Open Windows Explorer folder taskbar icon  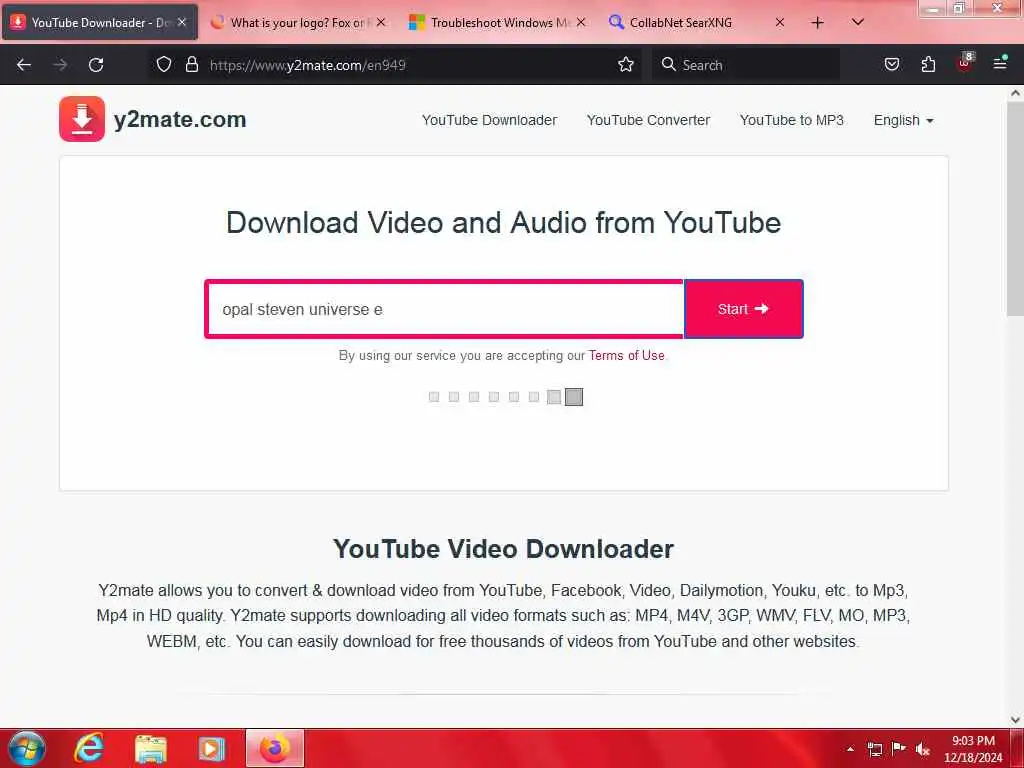click(x=151, y=749)
